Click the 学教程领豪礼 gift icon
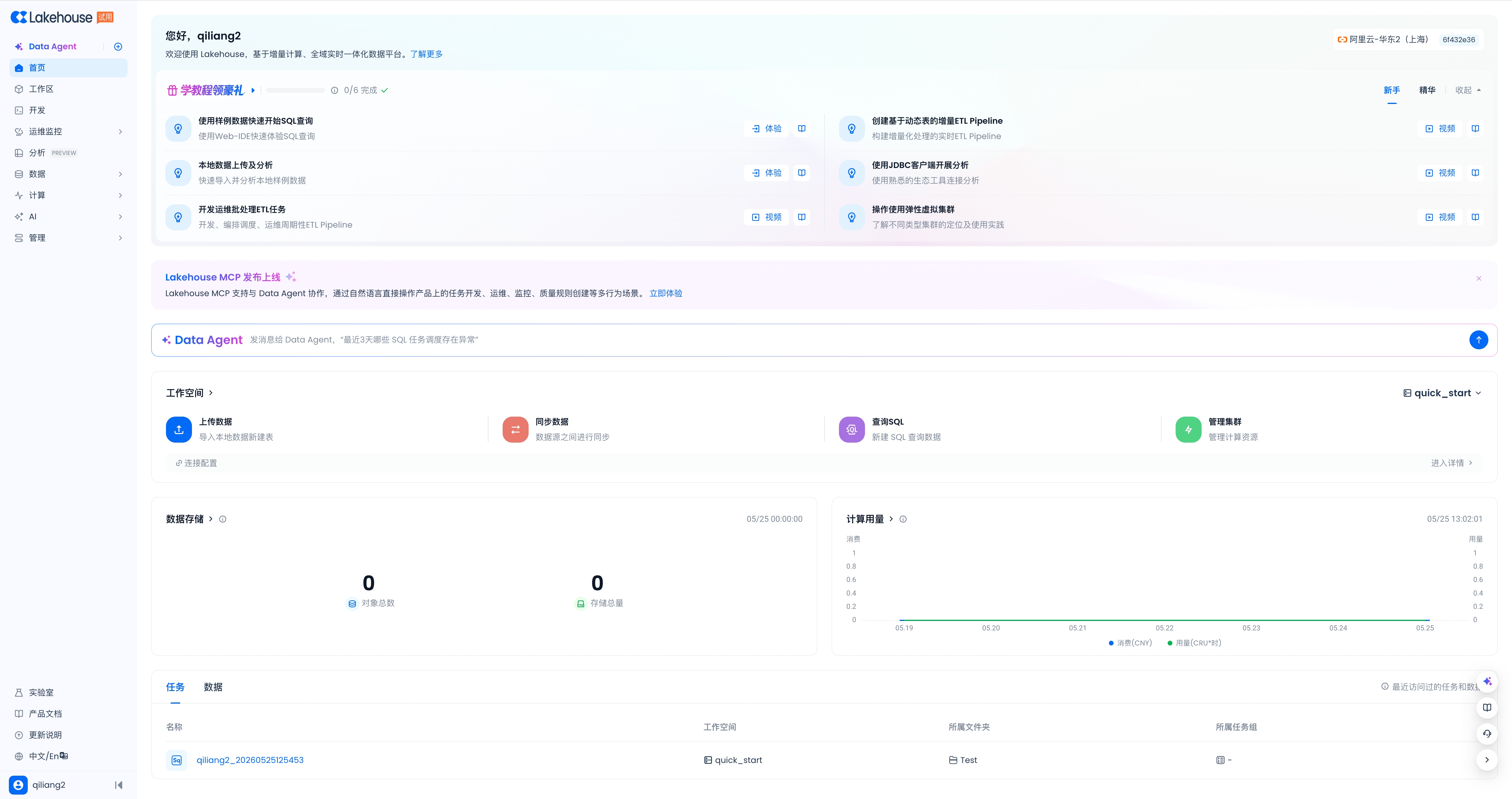Image resolution: width=1512 pixels, height=799 pixels. (172, 90)
